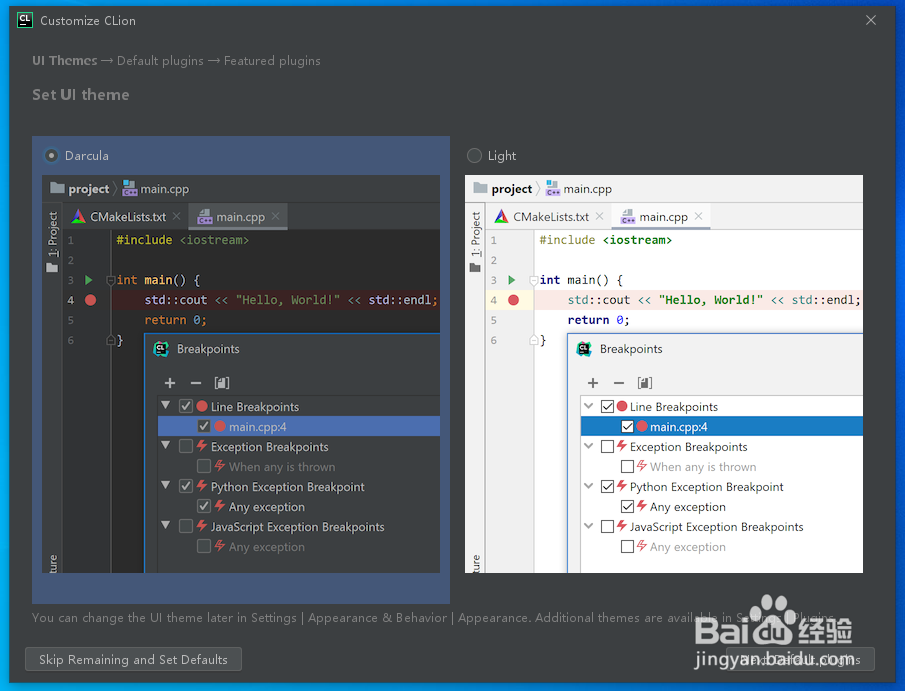Close CMakeLists.txt tab in Light preview
This screenshot has width=905, height=691.
600,216
